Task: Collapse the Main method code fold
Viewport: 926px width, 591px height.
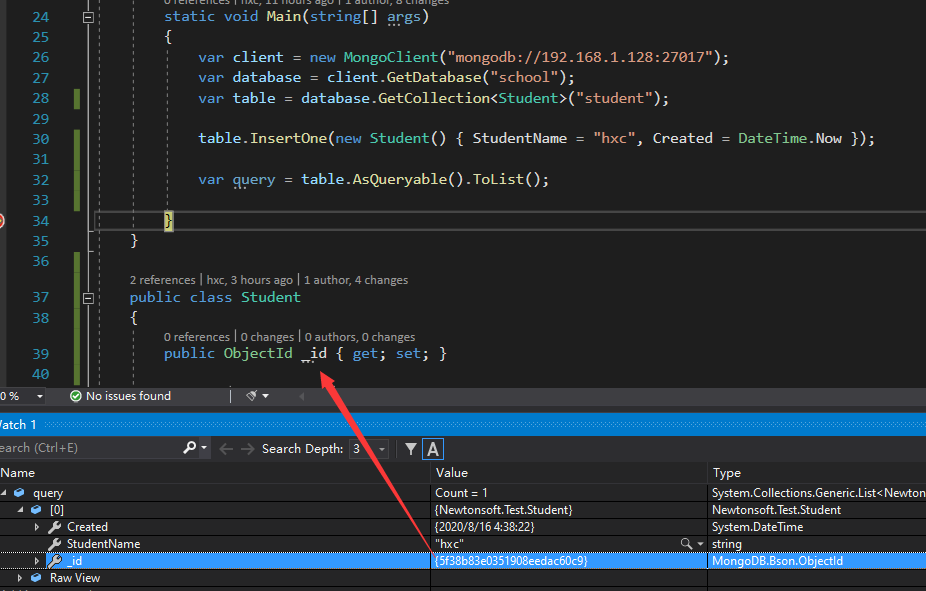Action: coord(89,17)
